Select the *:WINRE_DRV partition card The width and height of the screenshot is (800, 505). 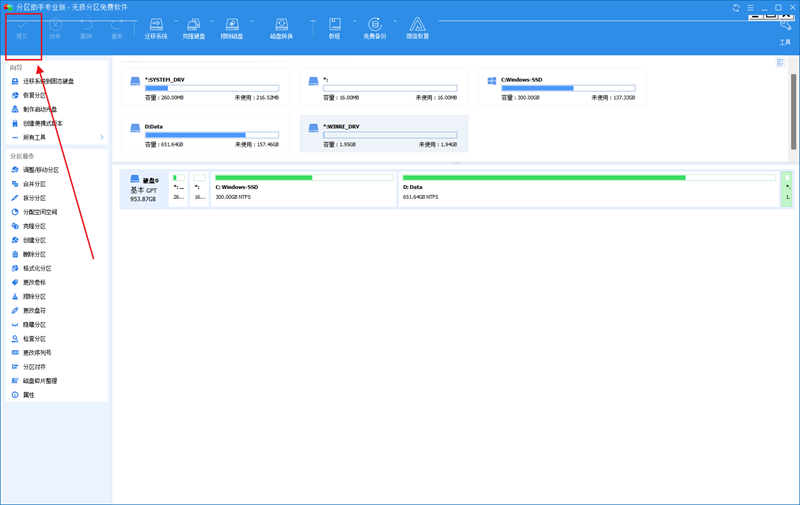384,134
